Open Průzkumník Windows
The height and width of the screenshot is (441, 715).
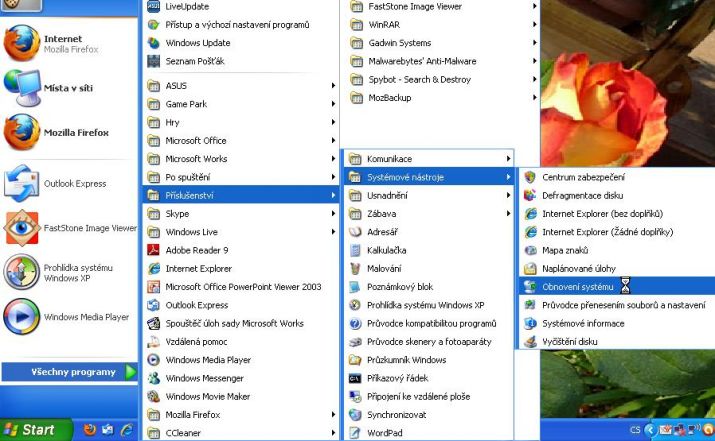pyautogui.click(x=429, y=360)
